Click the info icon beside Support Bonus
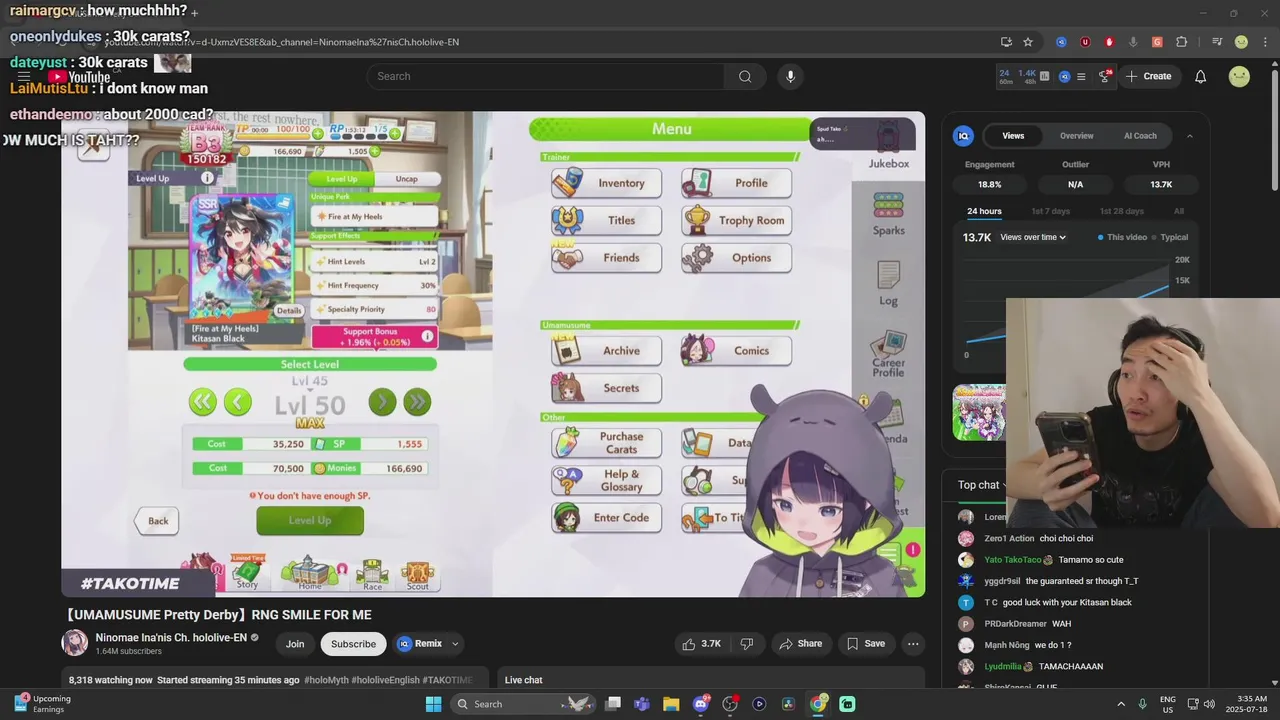This screenshot has width=1280, height=720. click(x=427, y=336)
